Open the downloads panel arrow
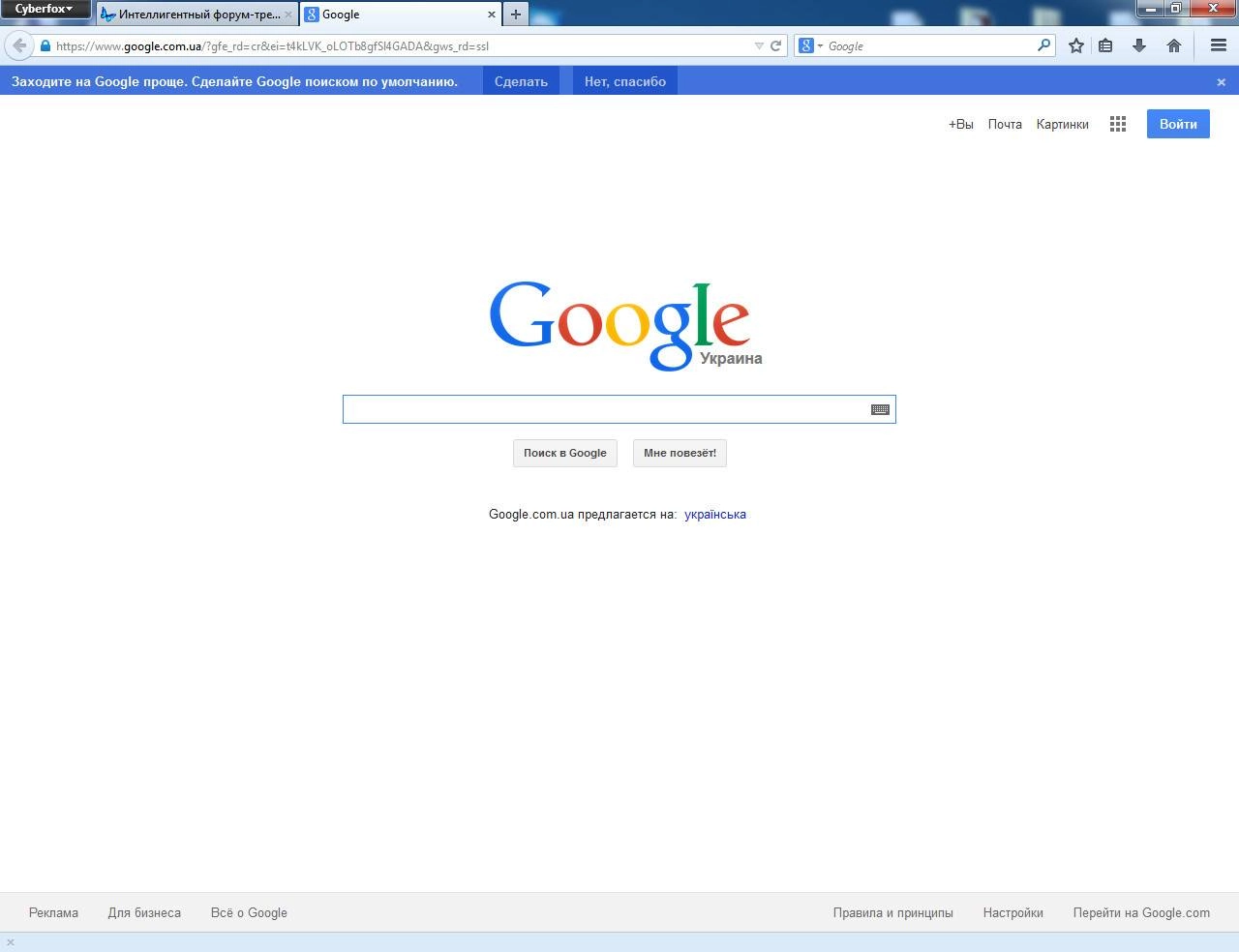Screen dimensions: 1239x952 point(1139,45)
